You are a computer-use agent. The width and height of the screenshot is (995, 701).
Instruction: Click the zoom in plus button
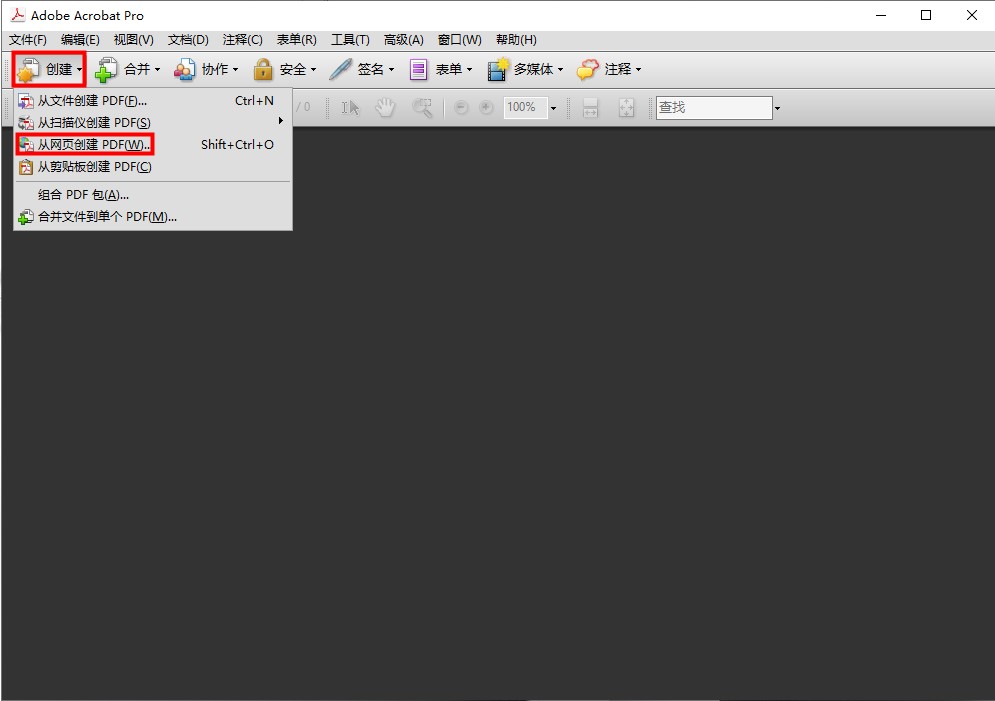coord(486,108)
